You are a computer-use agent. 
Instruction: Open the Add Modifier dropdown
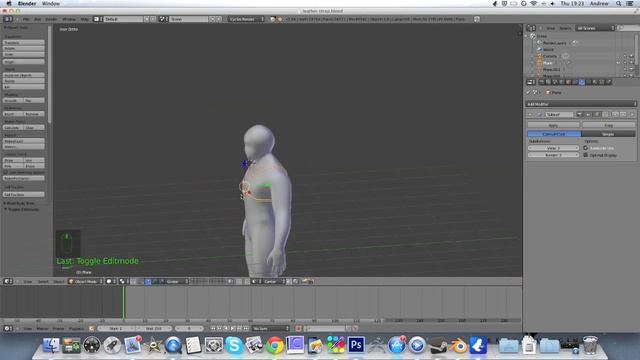tap(581, 104)
